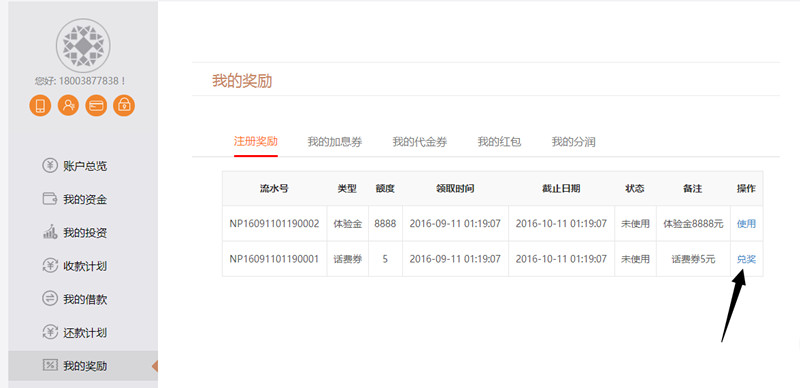
Task: Select 我的奖励 in the sidebar
Action: tap(83, 366)
